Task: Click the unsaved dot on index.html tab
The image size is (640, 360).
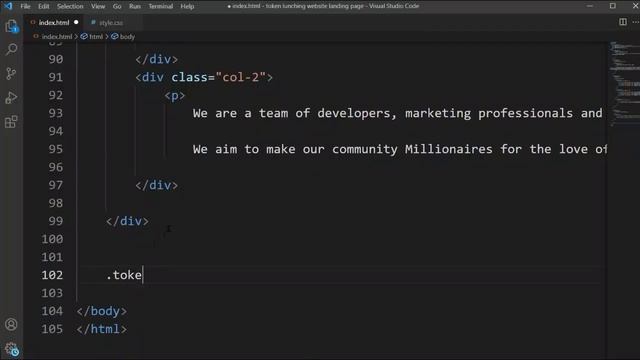Action: [76, 22]
